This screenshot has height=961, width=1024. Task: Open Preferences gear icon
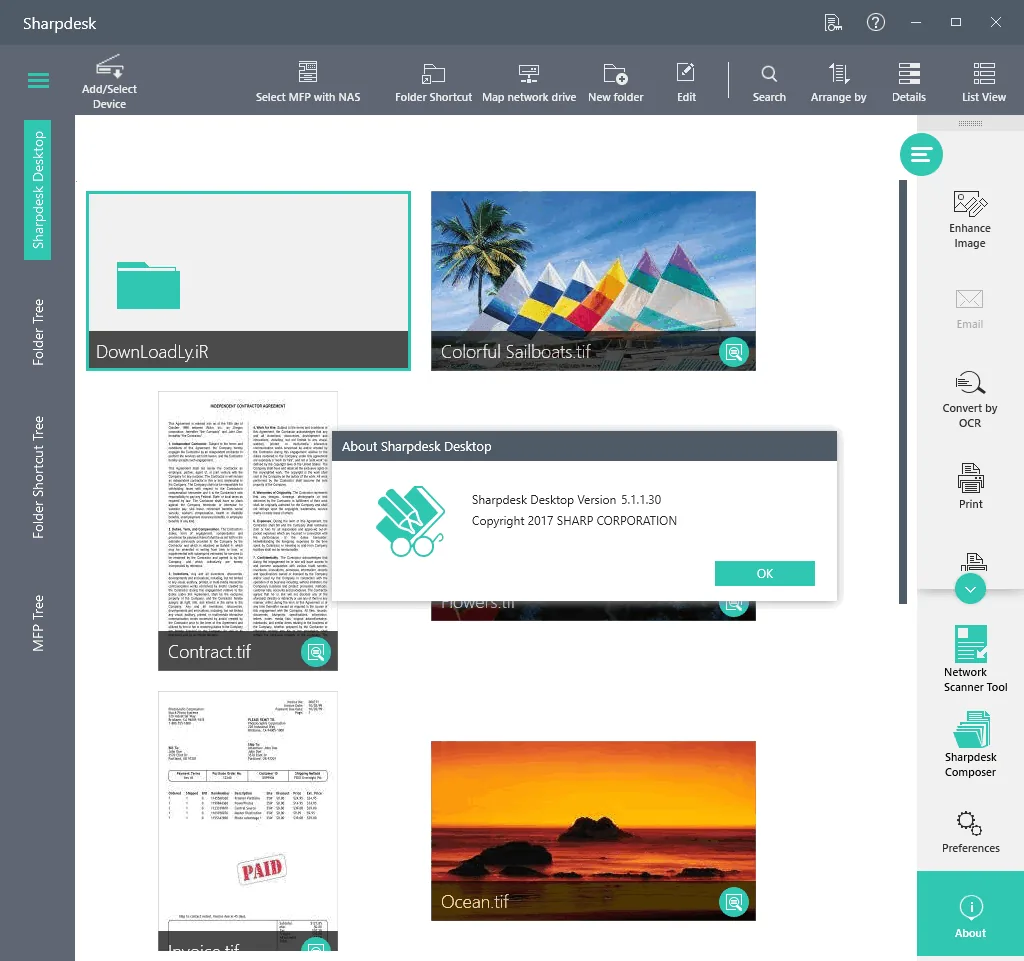pos(970,823)
